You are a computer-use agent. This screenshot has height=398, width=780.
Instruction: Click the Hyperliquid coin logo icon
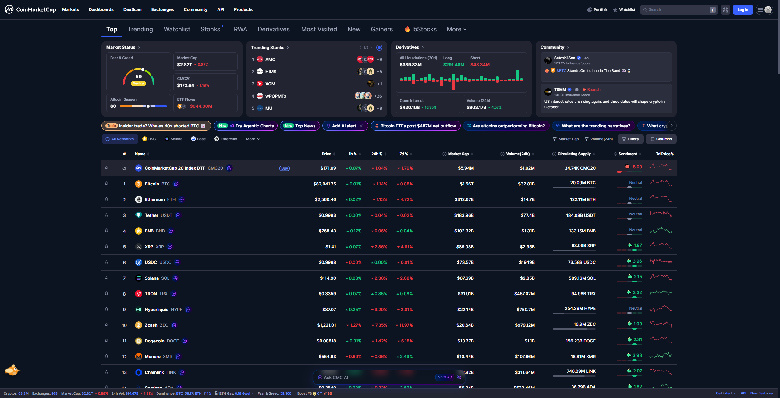[139, 309]
